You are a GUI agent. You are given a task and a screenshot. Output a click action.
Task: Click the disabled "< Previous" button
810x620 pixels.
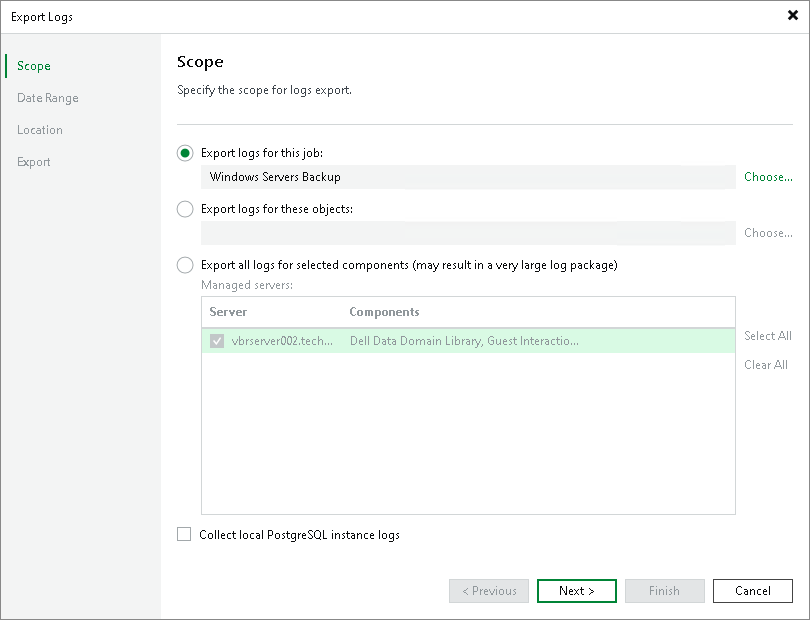coord(488,590)
